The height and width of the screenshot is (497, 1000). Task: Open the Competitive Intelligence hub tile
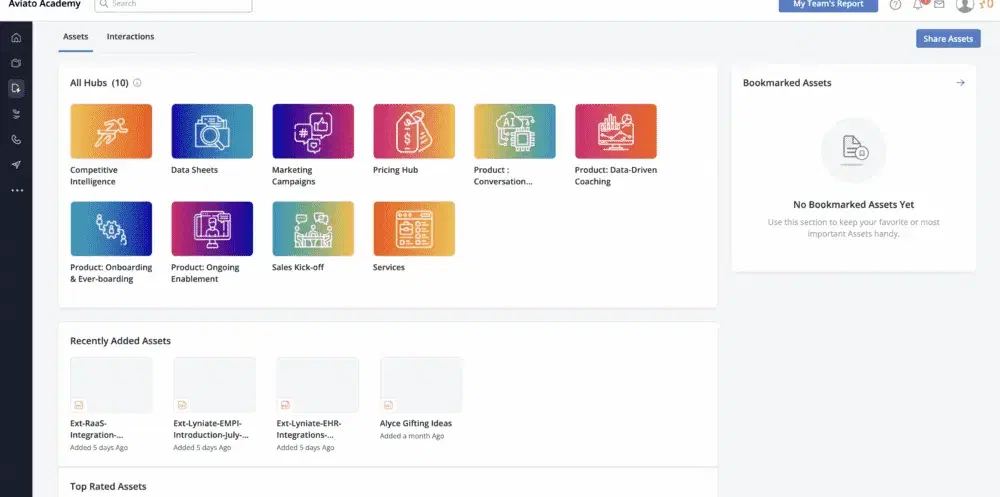click(111, 131)
